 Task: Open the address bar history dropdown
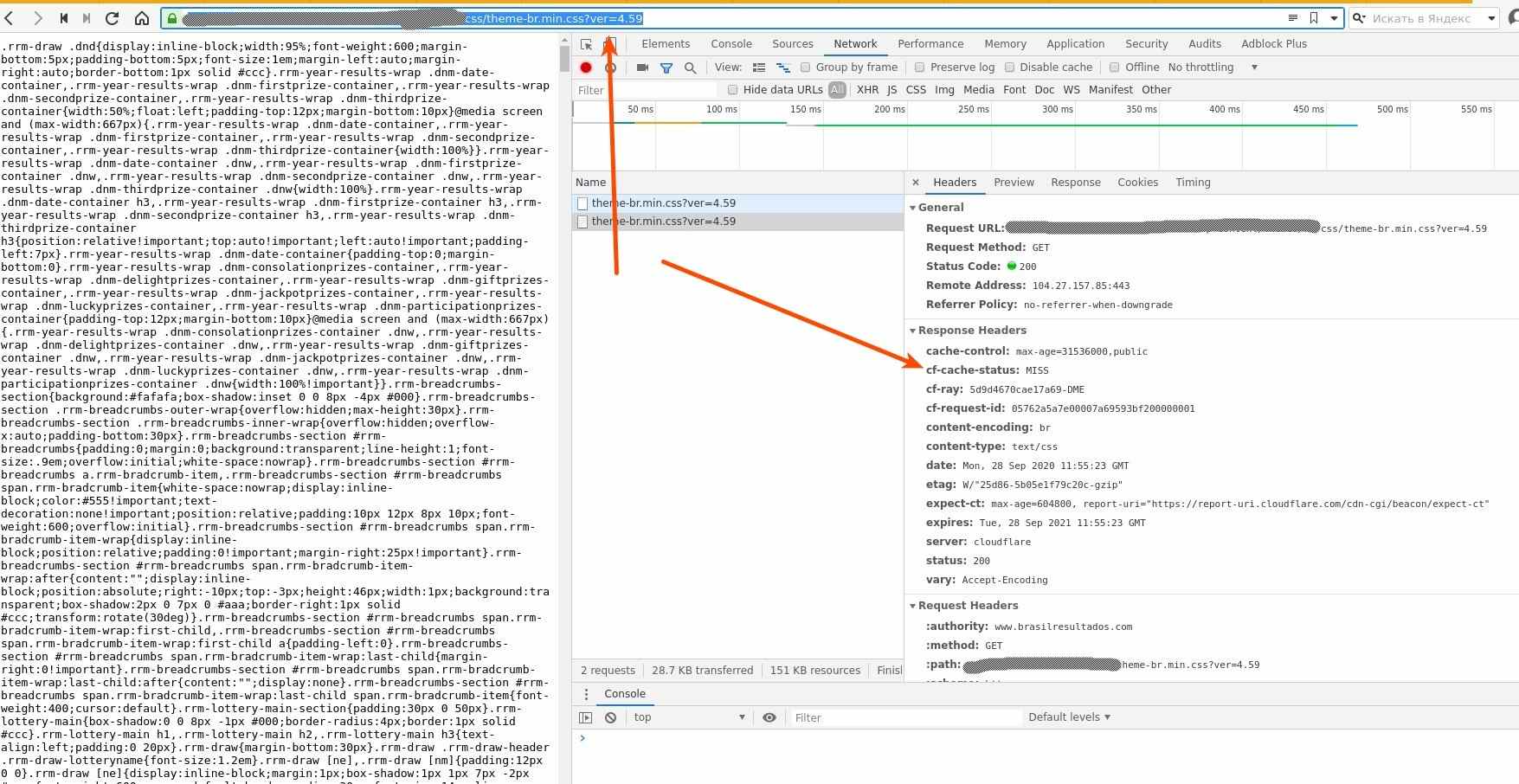pyautogui.click(x=1334, y=18)
